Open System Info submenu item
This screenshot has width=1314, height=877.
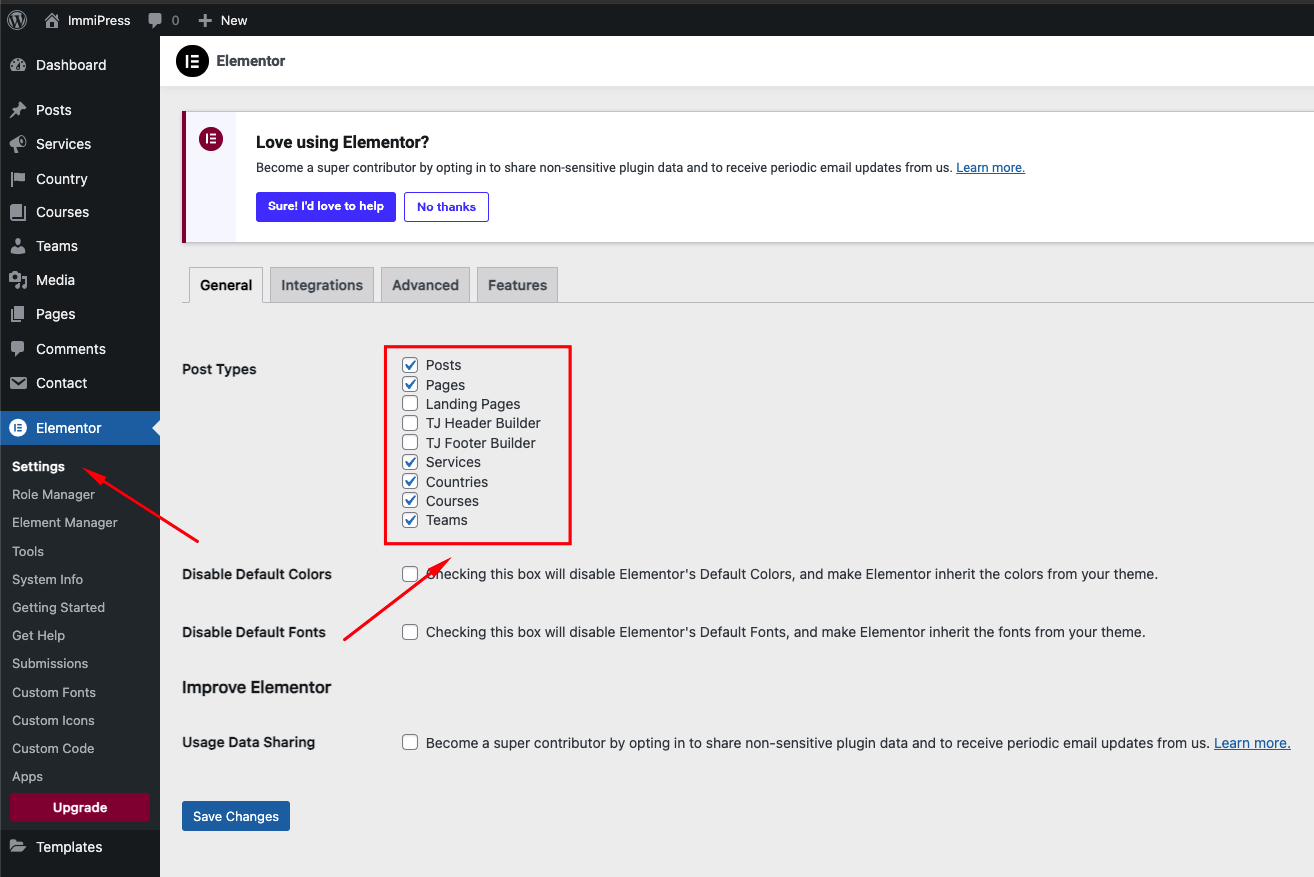coord(47,579)
